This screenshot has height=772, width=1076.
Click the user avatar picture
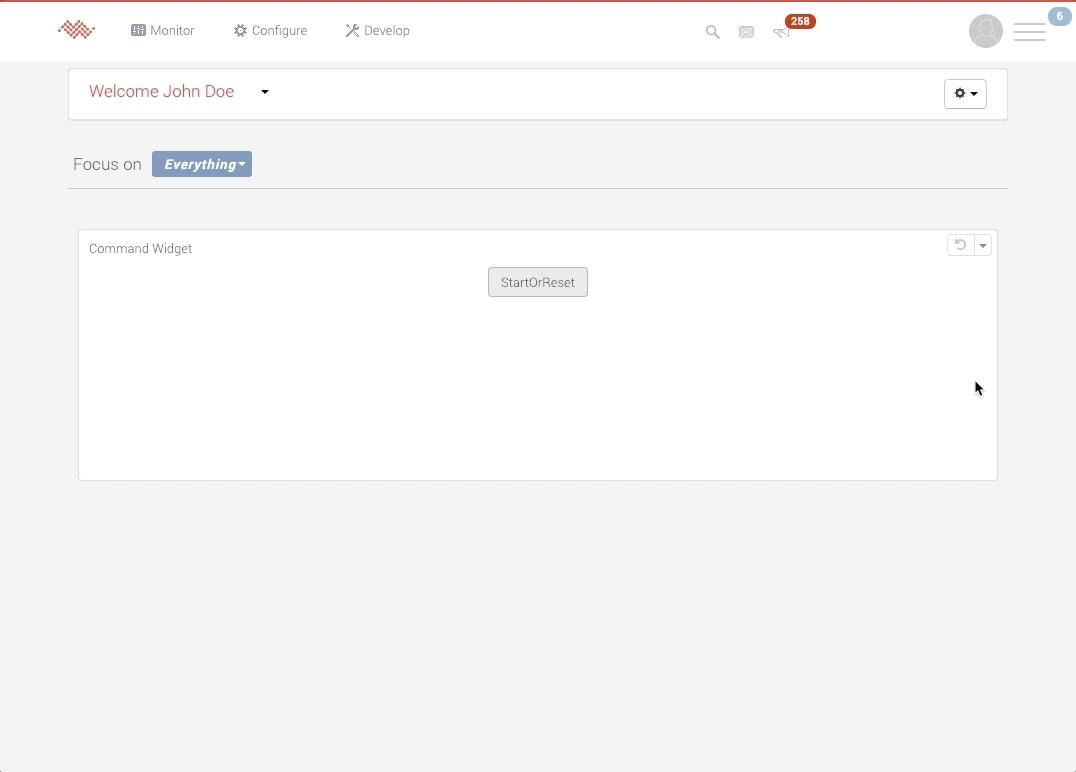(986, 31)
